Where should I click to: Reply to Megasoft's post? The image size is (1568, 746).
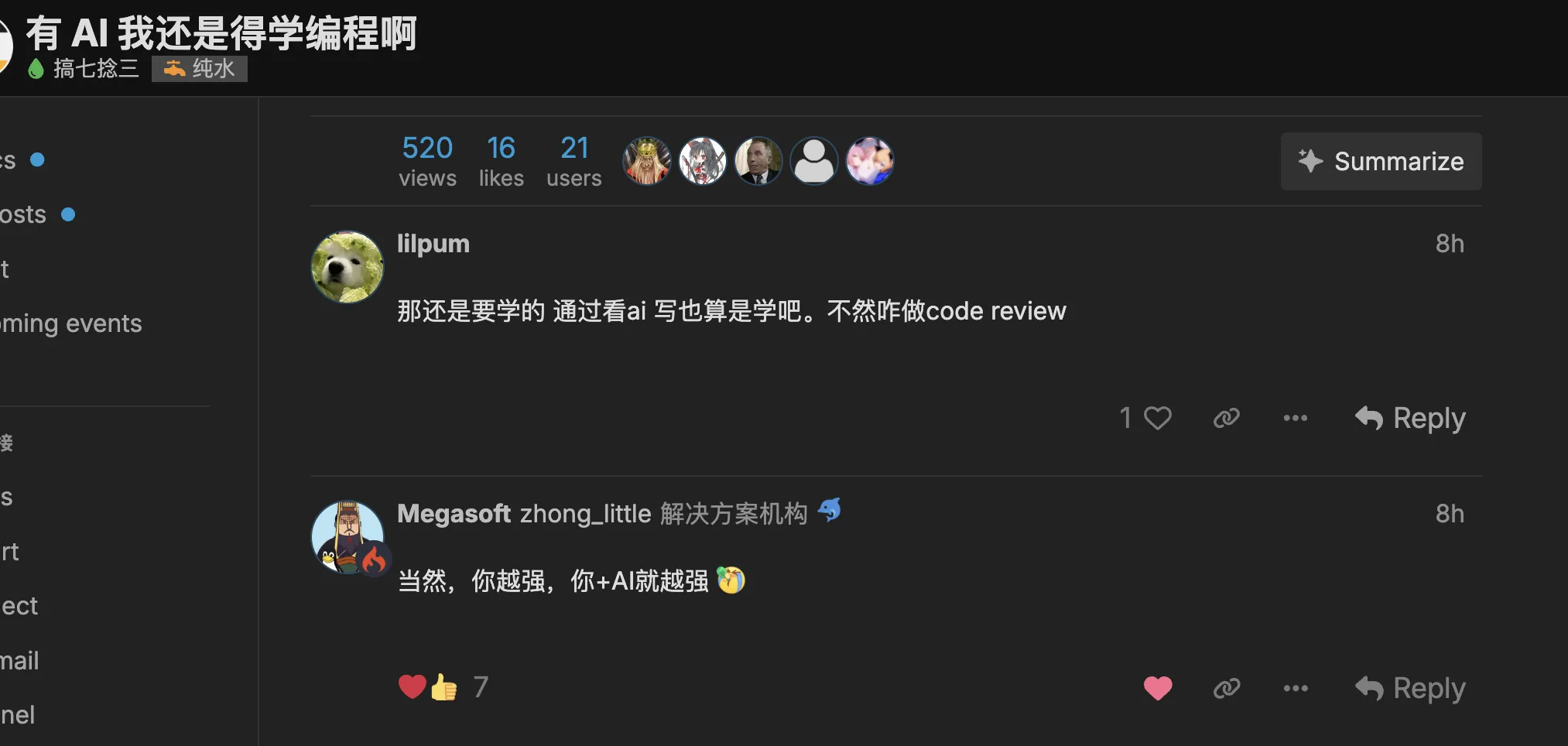(1410, 688)
